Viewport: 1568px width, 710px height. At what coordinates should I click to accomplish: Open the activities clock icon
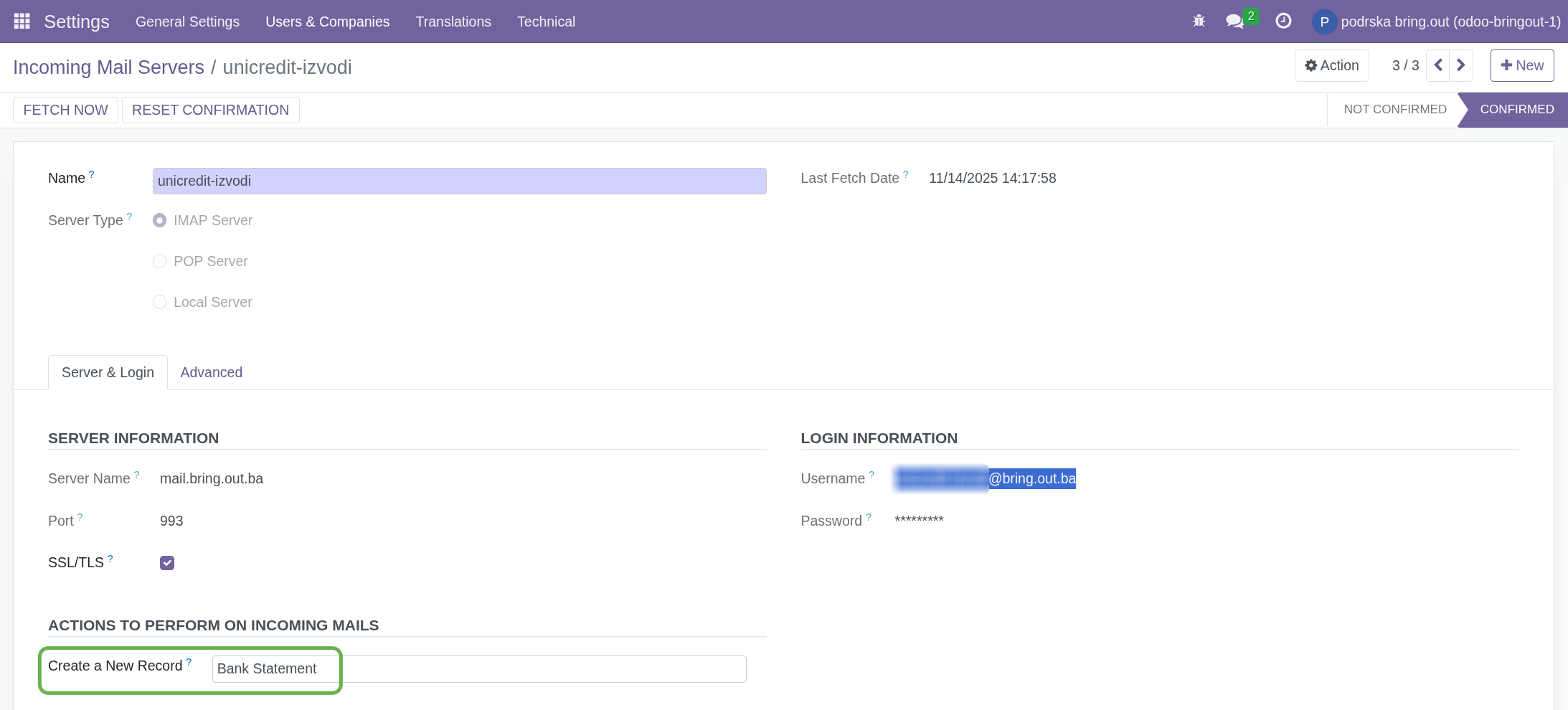point(1283,22)
